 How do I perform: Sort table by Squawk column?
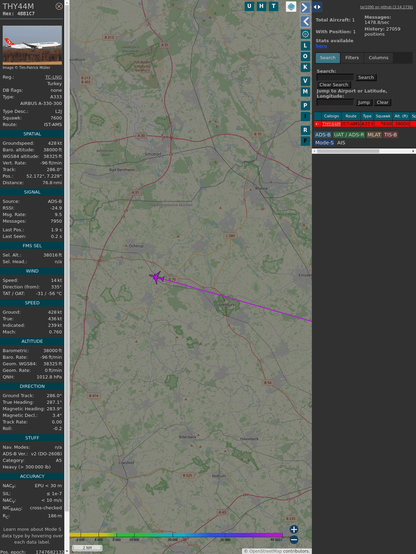[383, 116]
